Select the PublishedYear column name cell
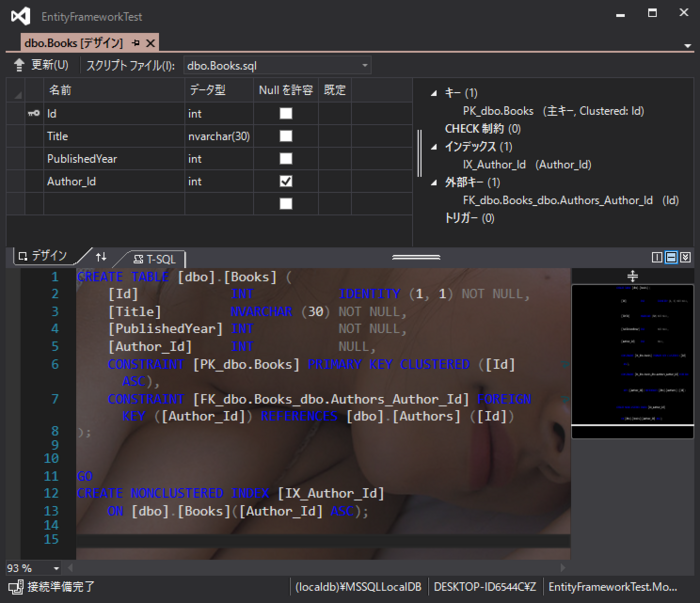Screen dimensions: 700x603 (114, 159)
